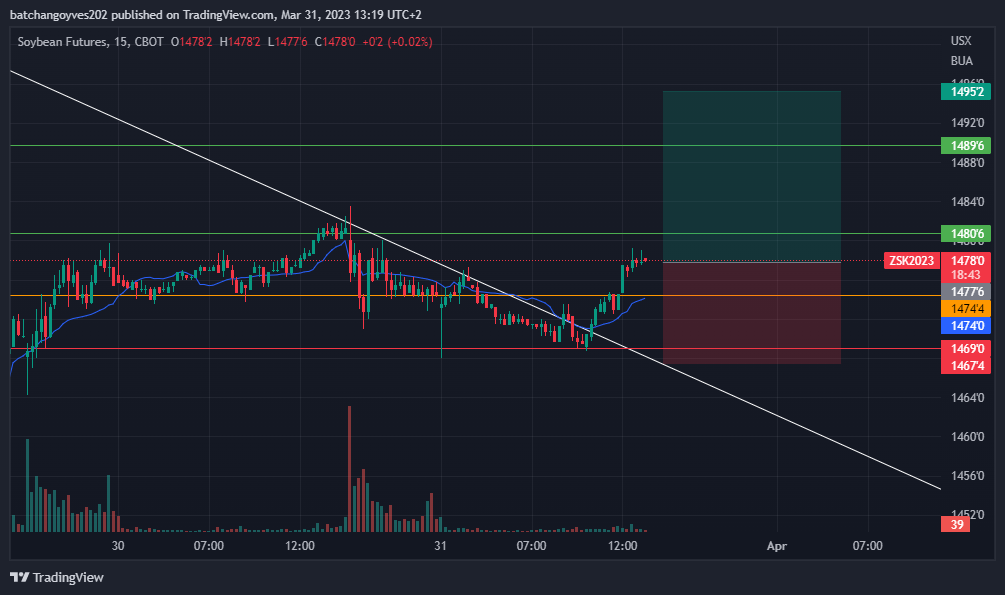Click the change value +0'2 (+0.02%)

click(x=397, y=42)
